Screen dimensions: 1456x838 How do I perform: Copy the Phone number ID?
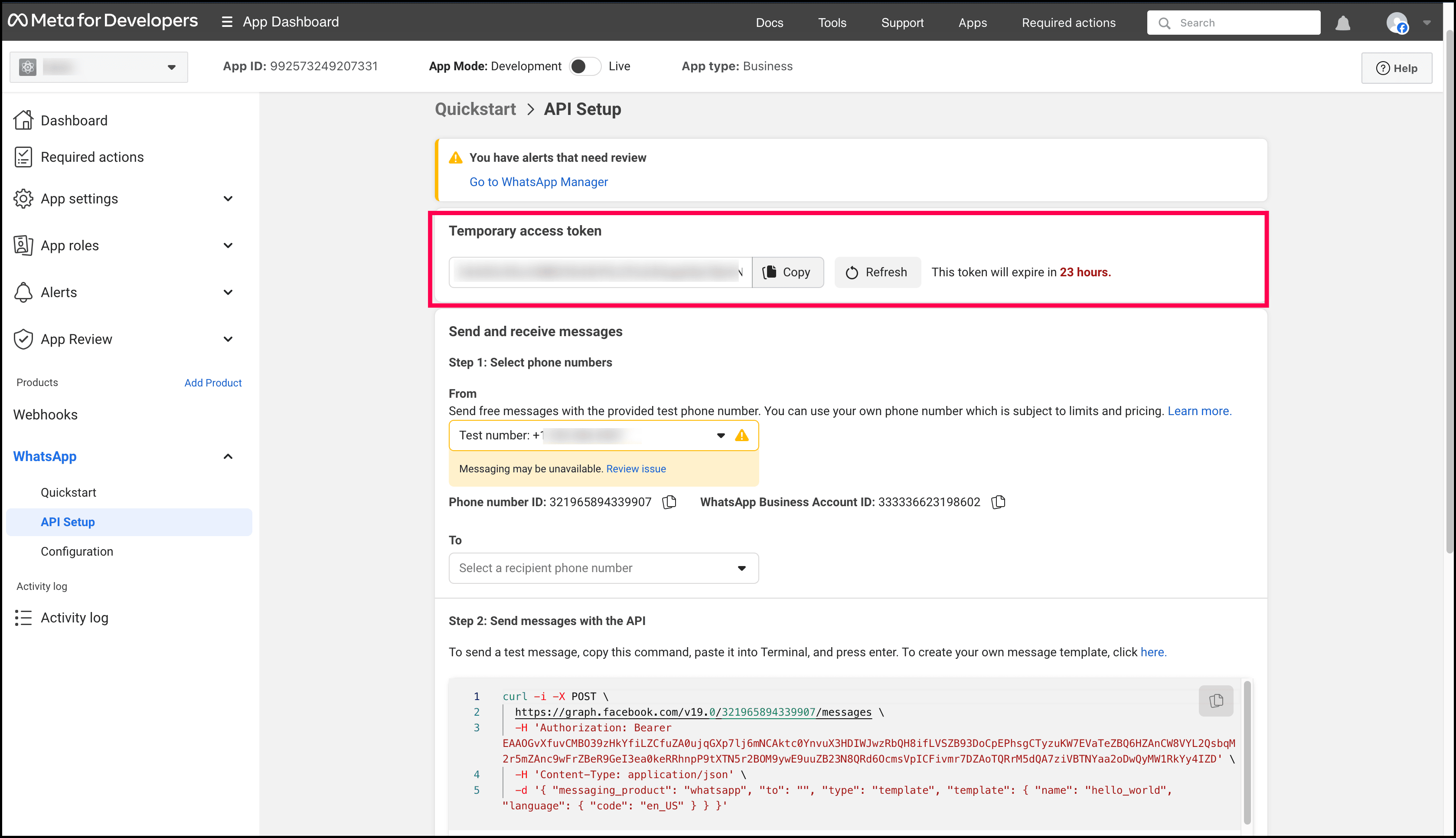coord(669,502)
